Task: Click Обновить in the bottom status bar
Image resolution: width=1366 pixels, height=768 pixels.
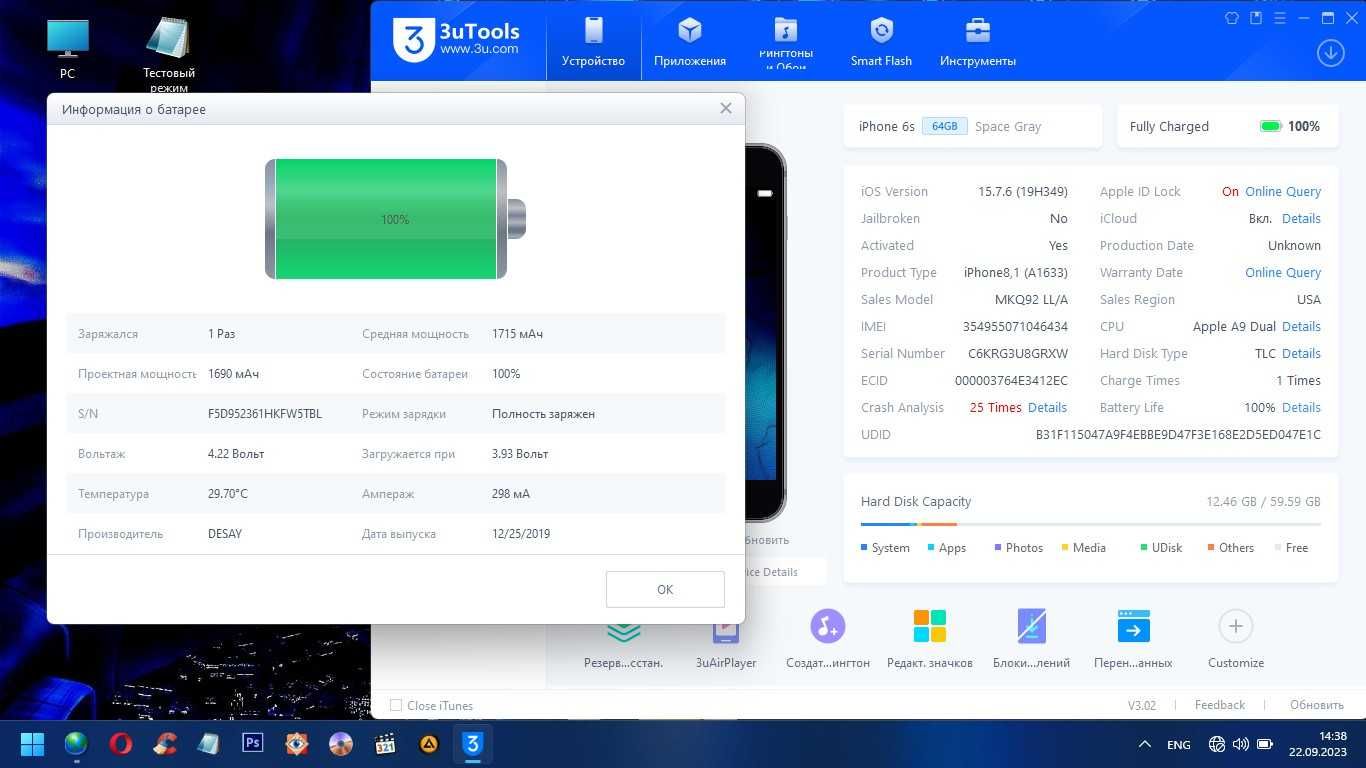Action: pyautogui.click(x=1316, y=705)
